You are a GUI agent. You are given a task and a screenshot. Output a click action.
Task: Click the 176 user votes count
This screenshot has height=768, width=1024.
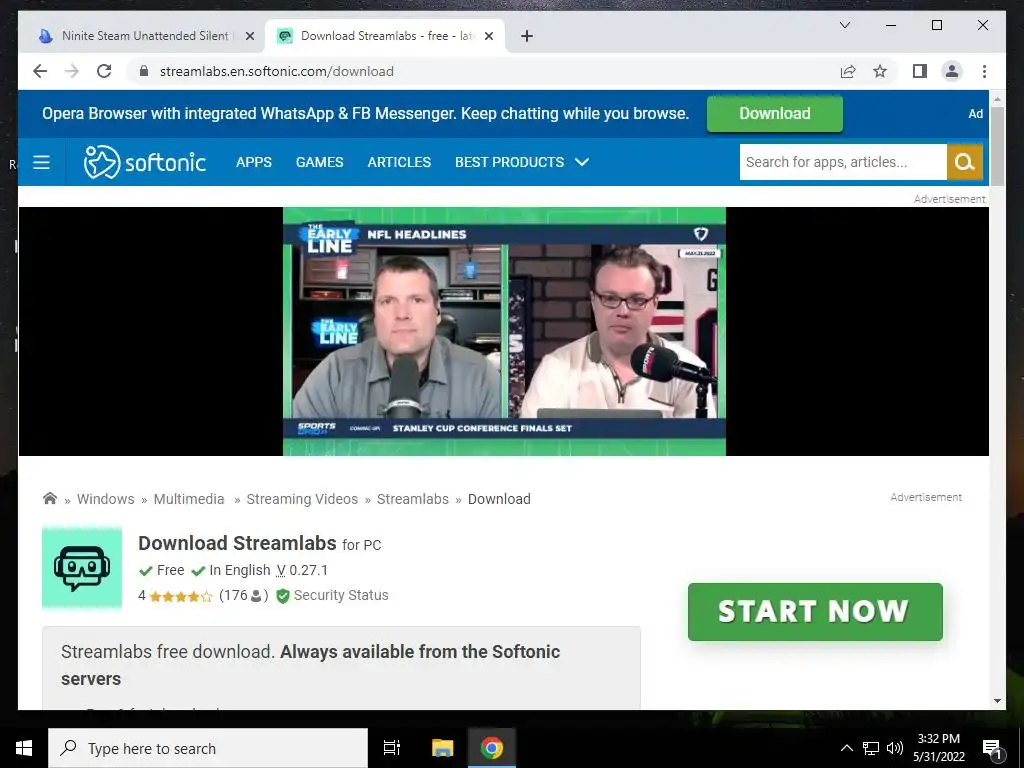(x=243, y=595)
